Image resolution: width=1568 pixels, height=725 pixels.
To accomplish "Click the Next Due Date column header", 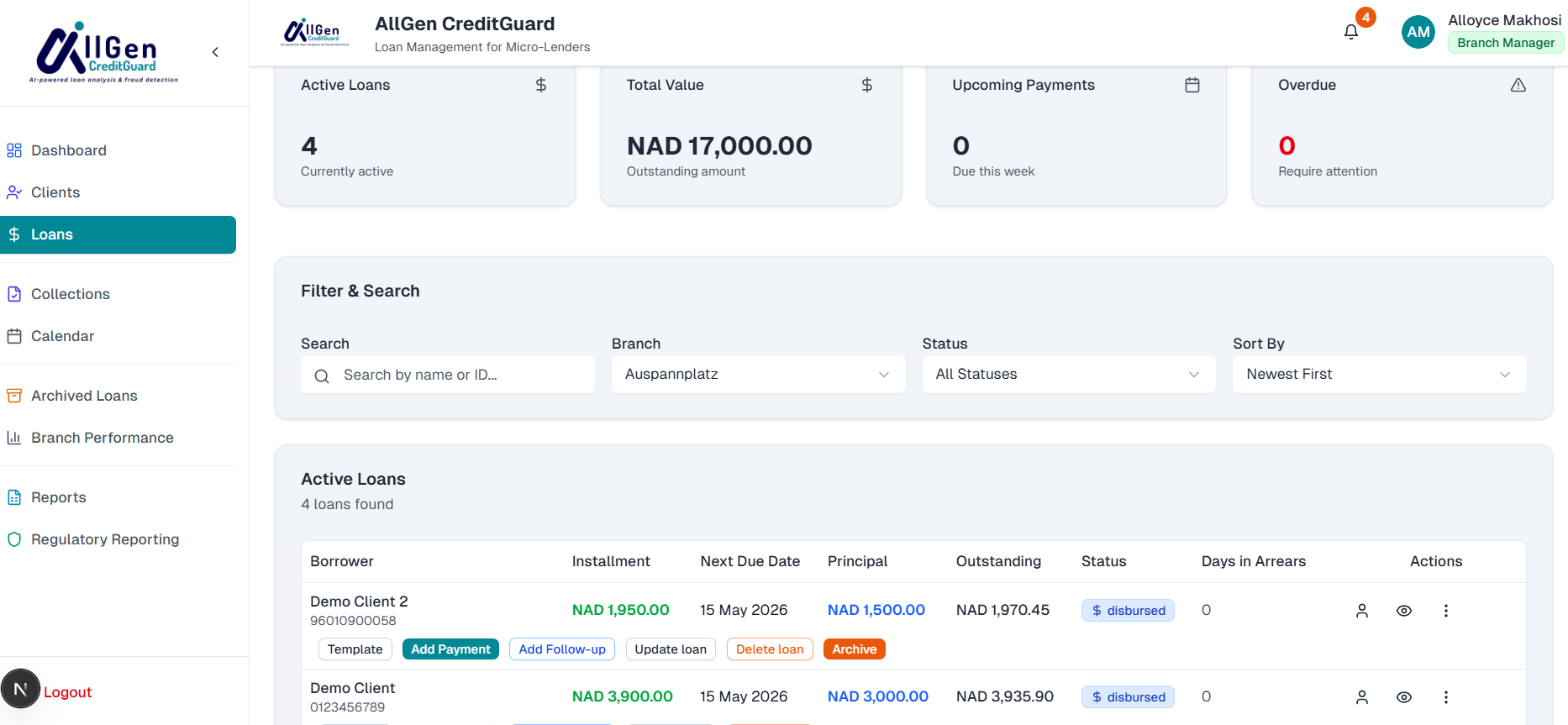I will (x=750, y=561).
